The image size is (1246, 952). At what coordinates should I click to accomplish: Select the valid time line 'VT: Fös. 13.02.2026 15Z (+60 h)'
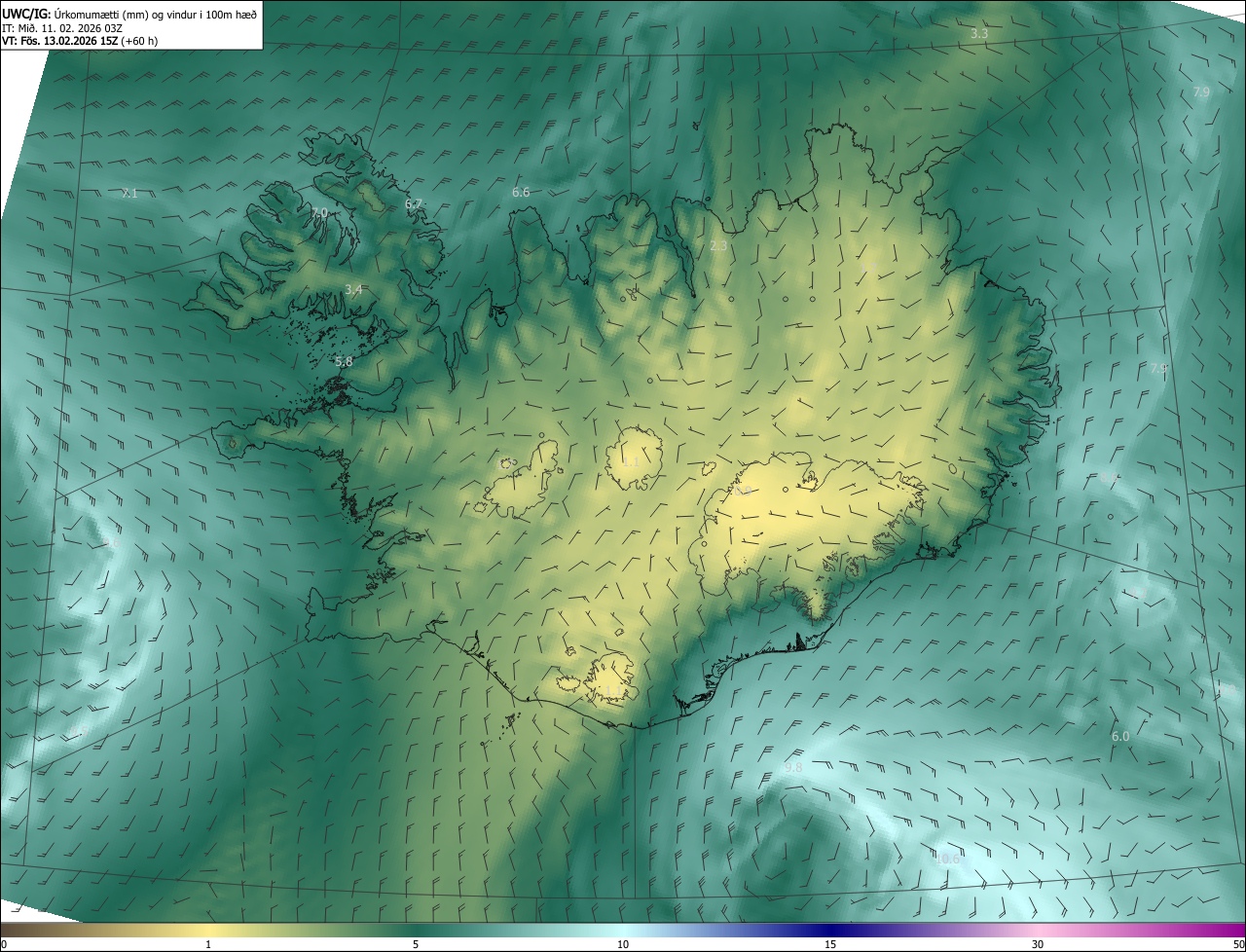click(80, 41)
